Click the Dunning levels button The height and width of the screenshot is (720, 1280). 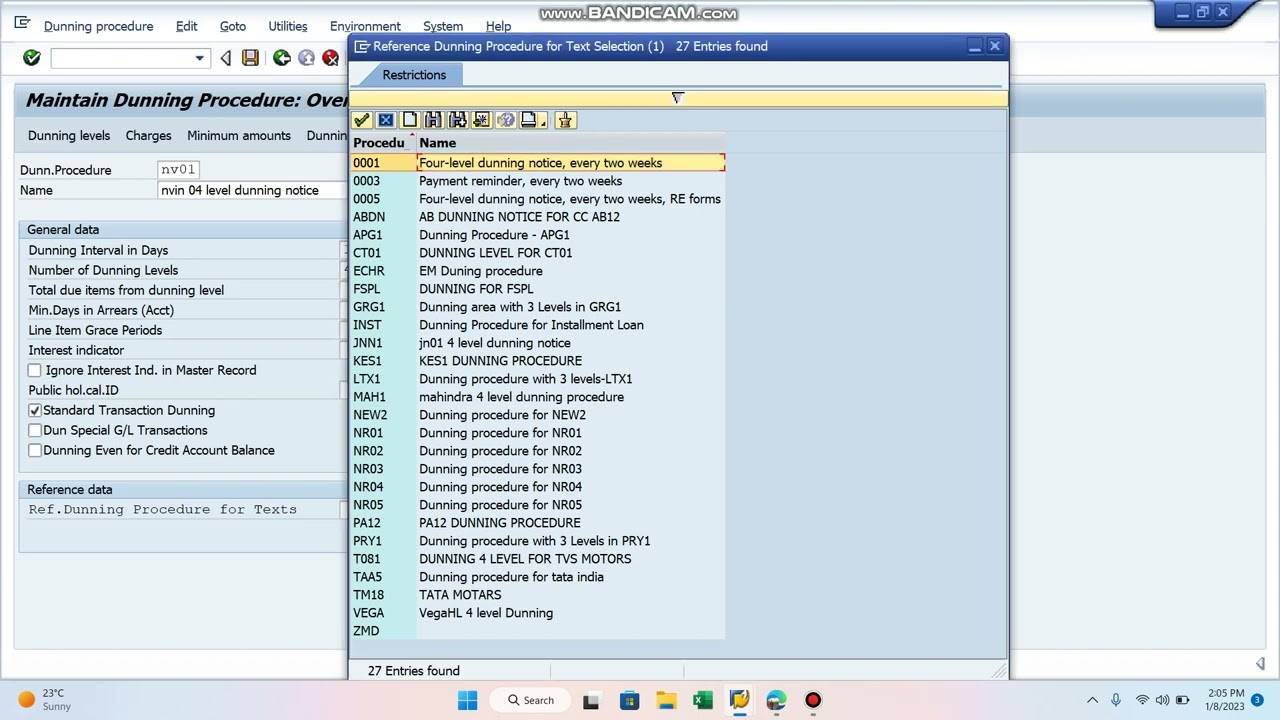pos(69,135)
